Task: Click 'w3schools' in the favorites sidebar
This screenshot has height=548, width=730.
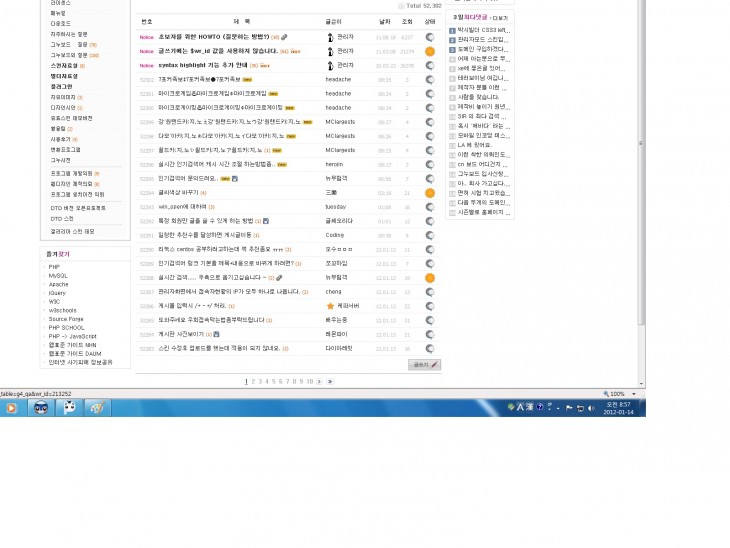Action: (62, 311)
